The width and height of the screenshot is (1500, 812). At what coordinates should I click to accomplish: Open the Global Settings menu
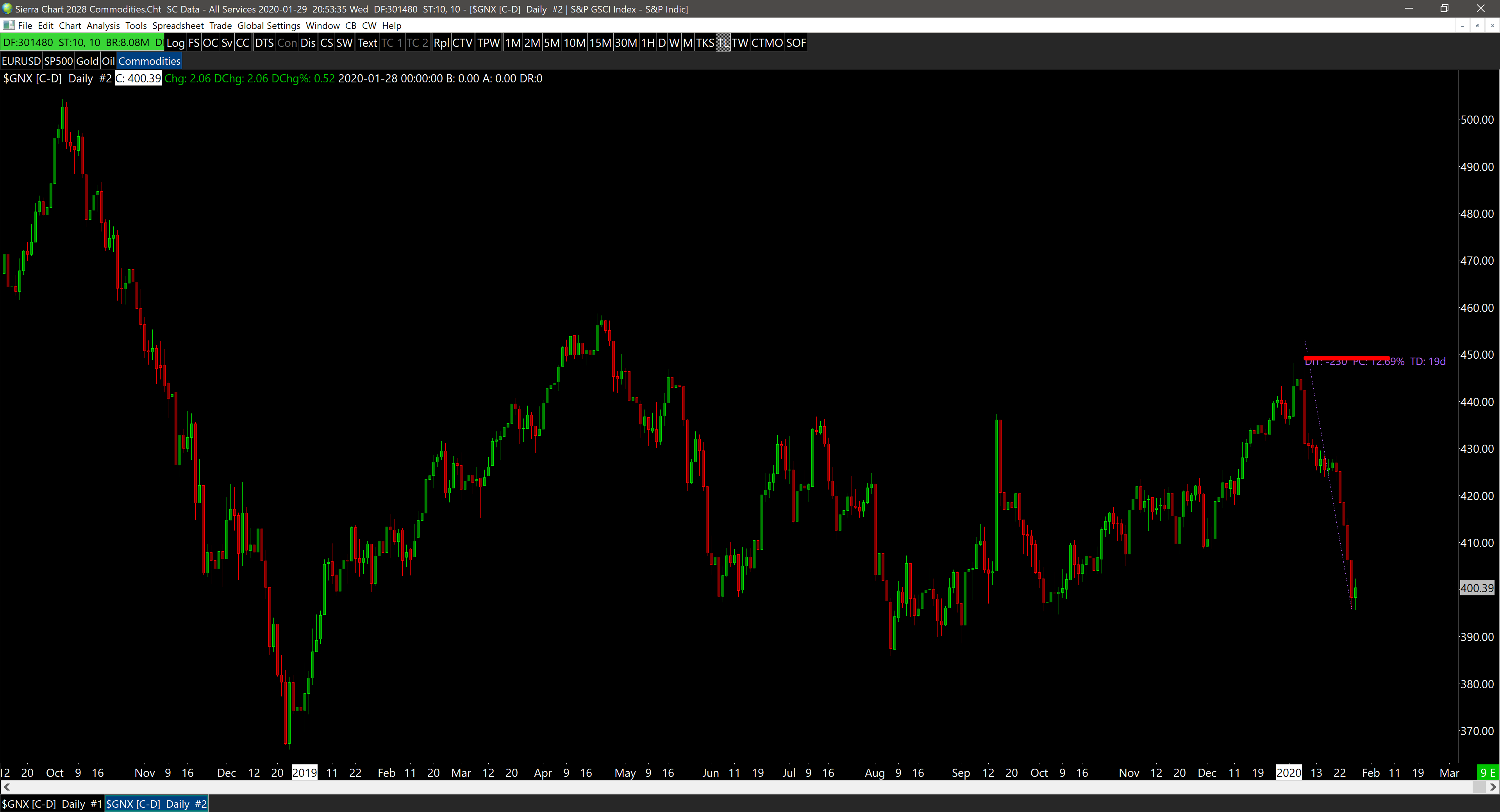268,26
